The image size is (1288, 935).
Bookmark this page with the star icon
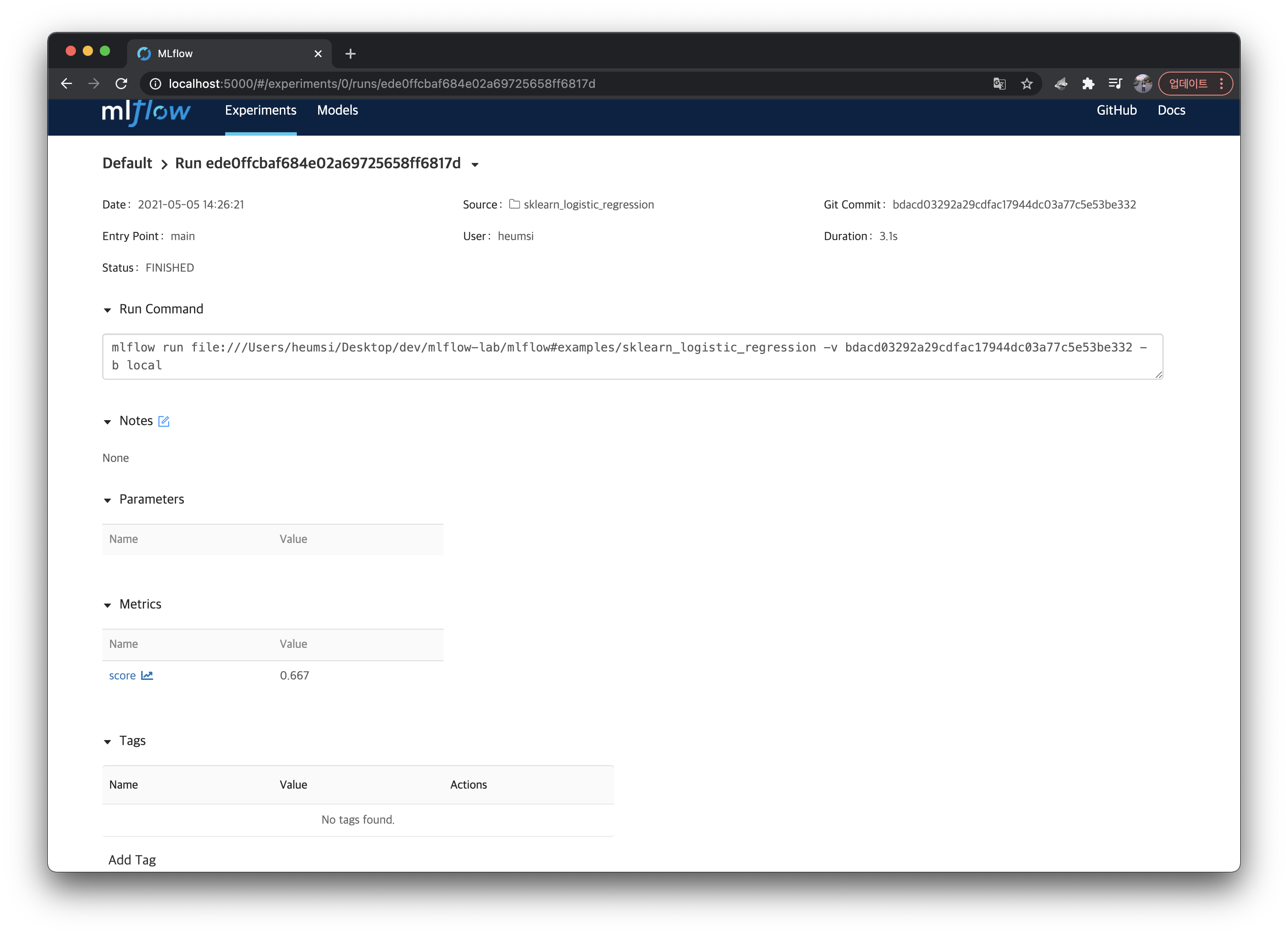[1027, 84]
